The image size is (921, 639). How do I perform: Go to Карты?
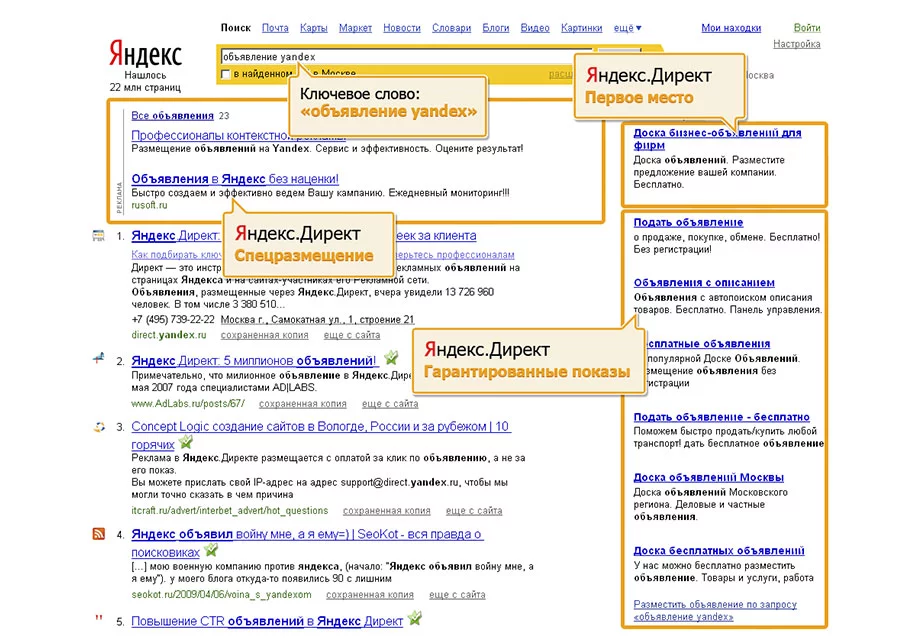[314, 28]
